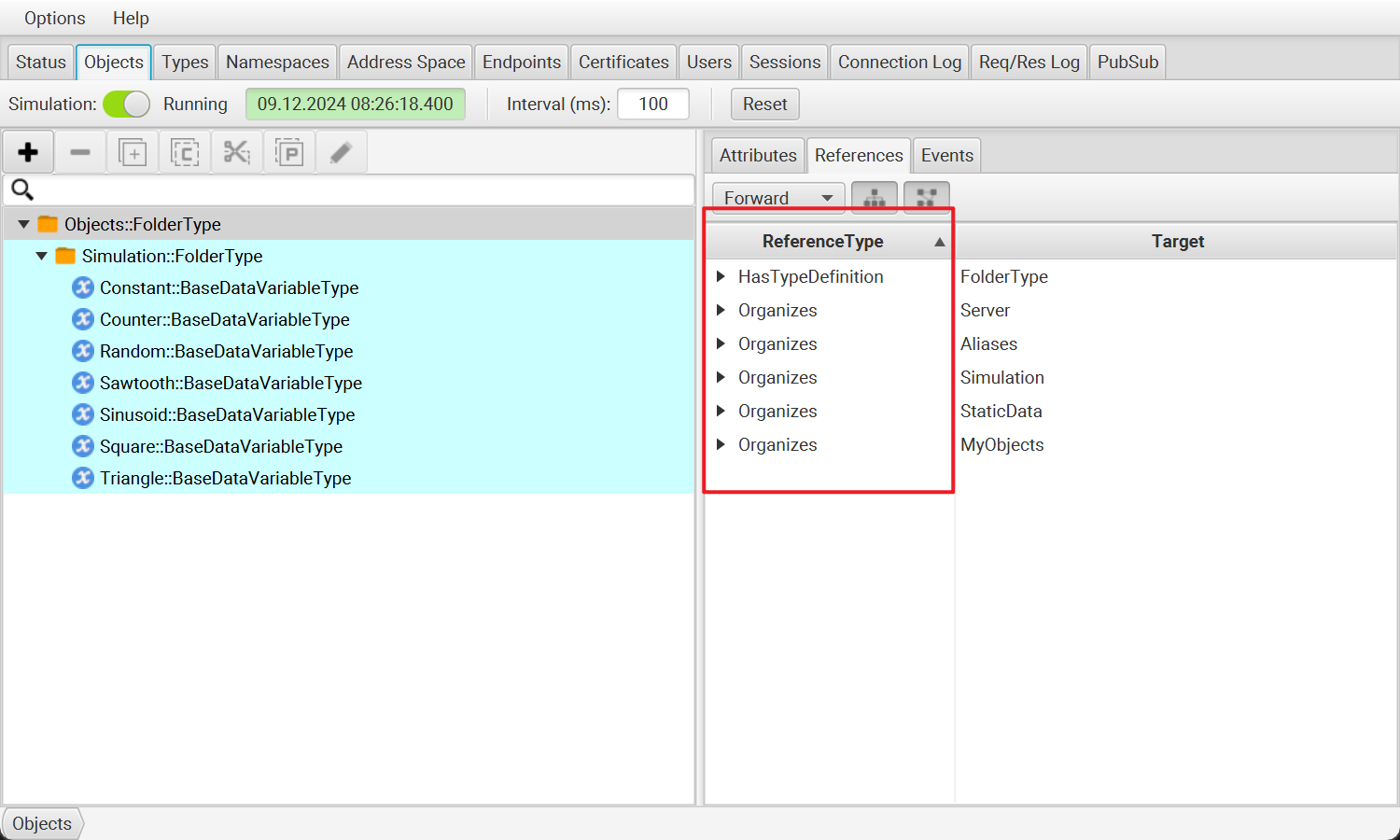Open the Sessions tab

click(x=785, y=62)
